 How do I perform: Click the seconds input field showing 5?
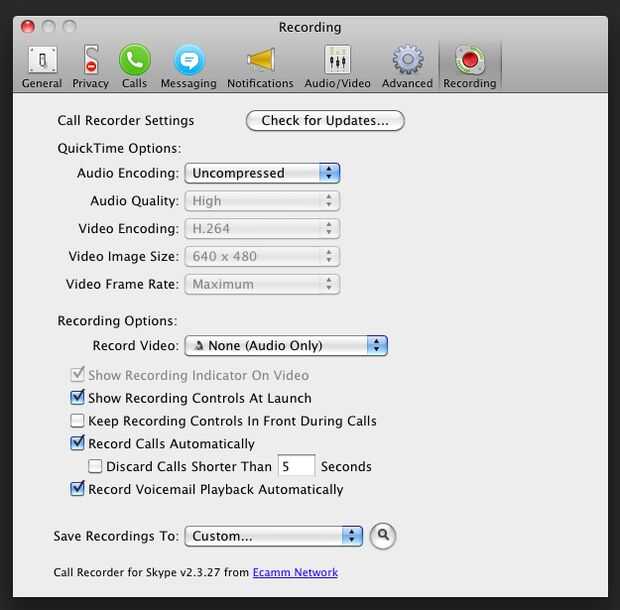point(297,466)
